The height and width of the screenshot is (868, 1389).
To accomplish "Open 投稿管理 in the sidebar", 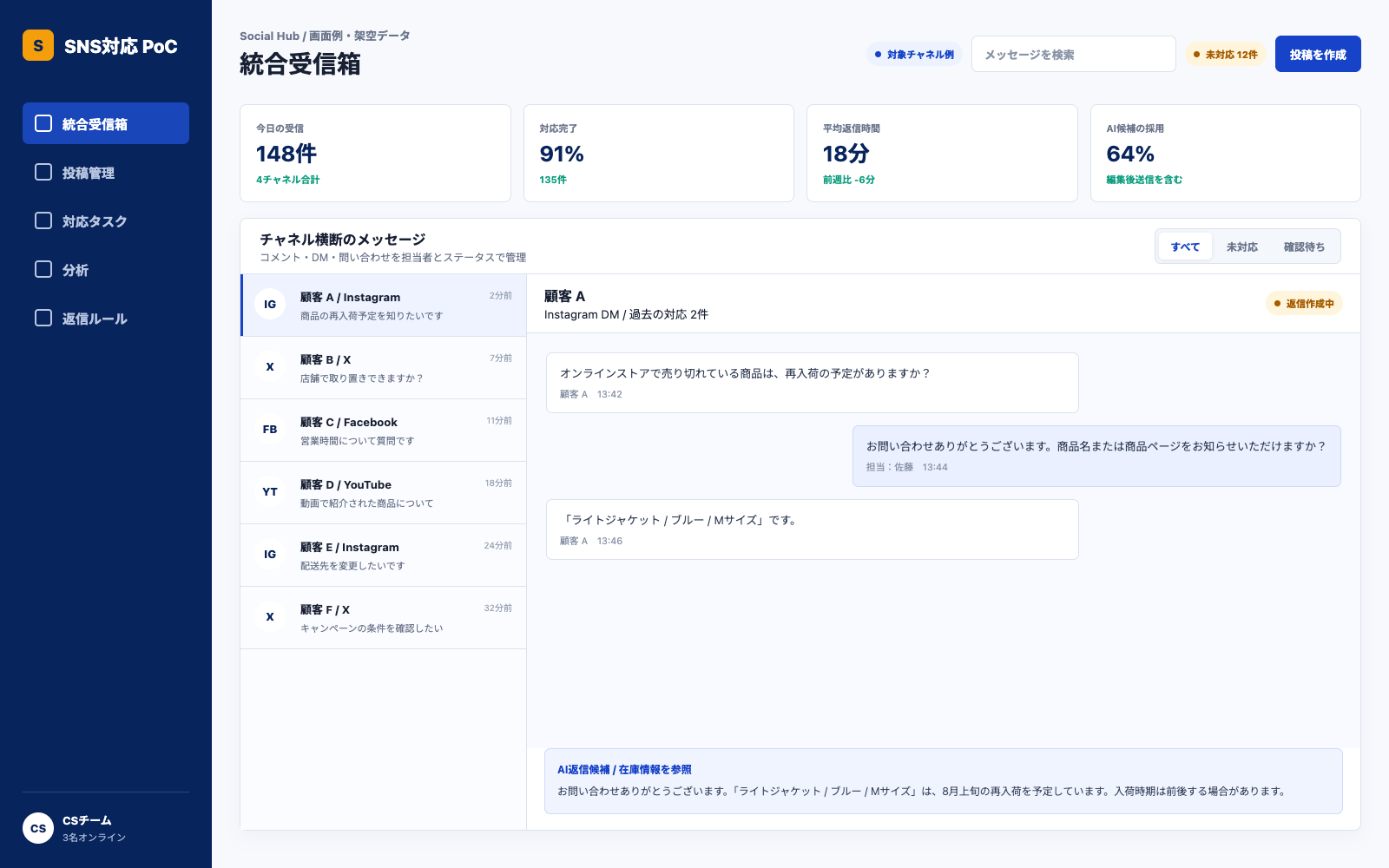I will pyautogui.click(x=106, y=172).
